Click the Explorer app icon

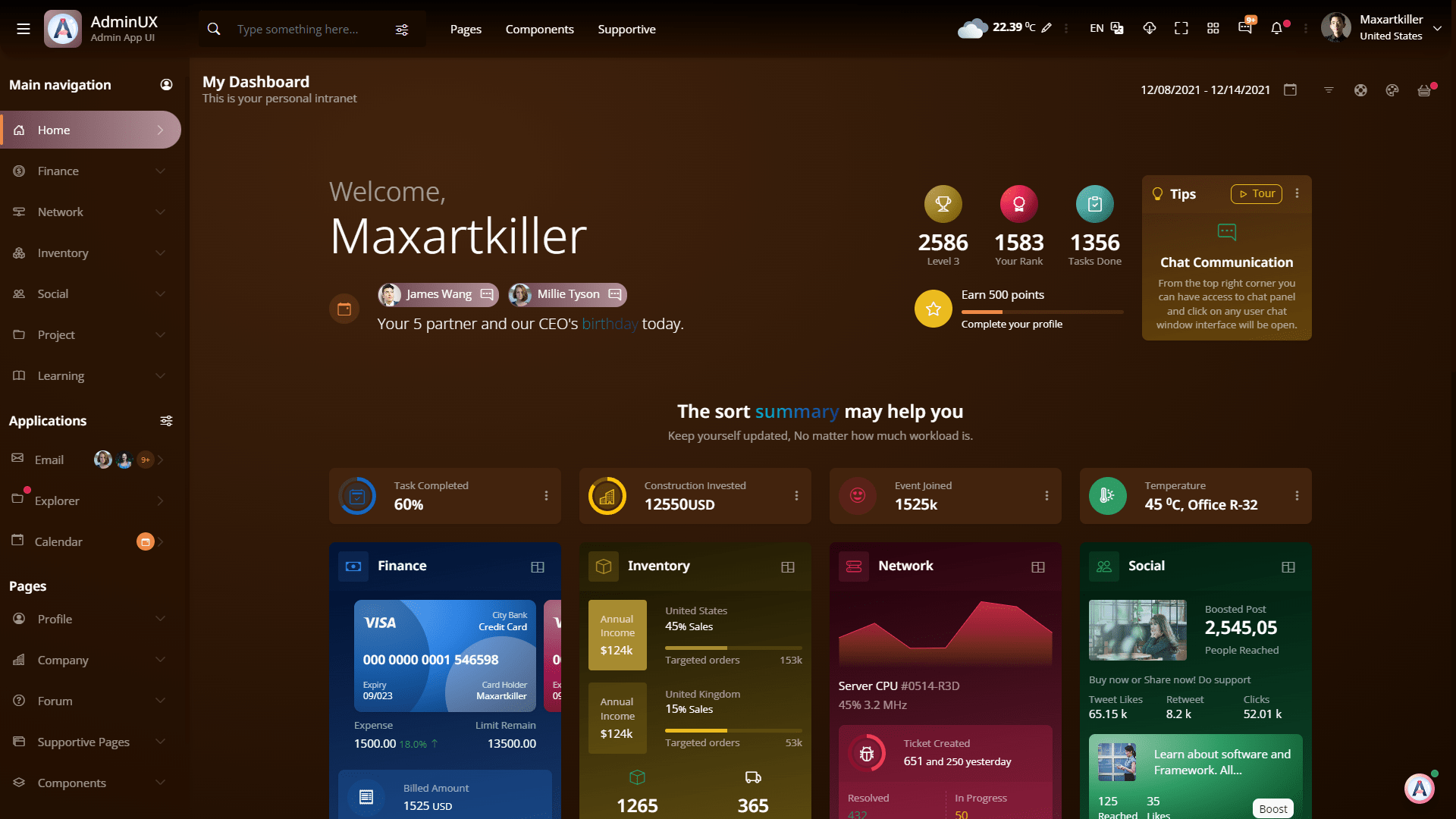(18, 500)
